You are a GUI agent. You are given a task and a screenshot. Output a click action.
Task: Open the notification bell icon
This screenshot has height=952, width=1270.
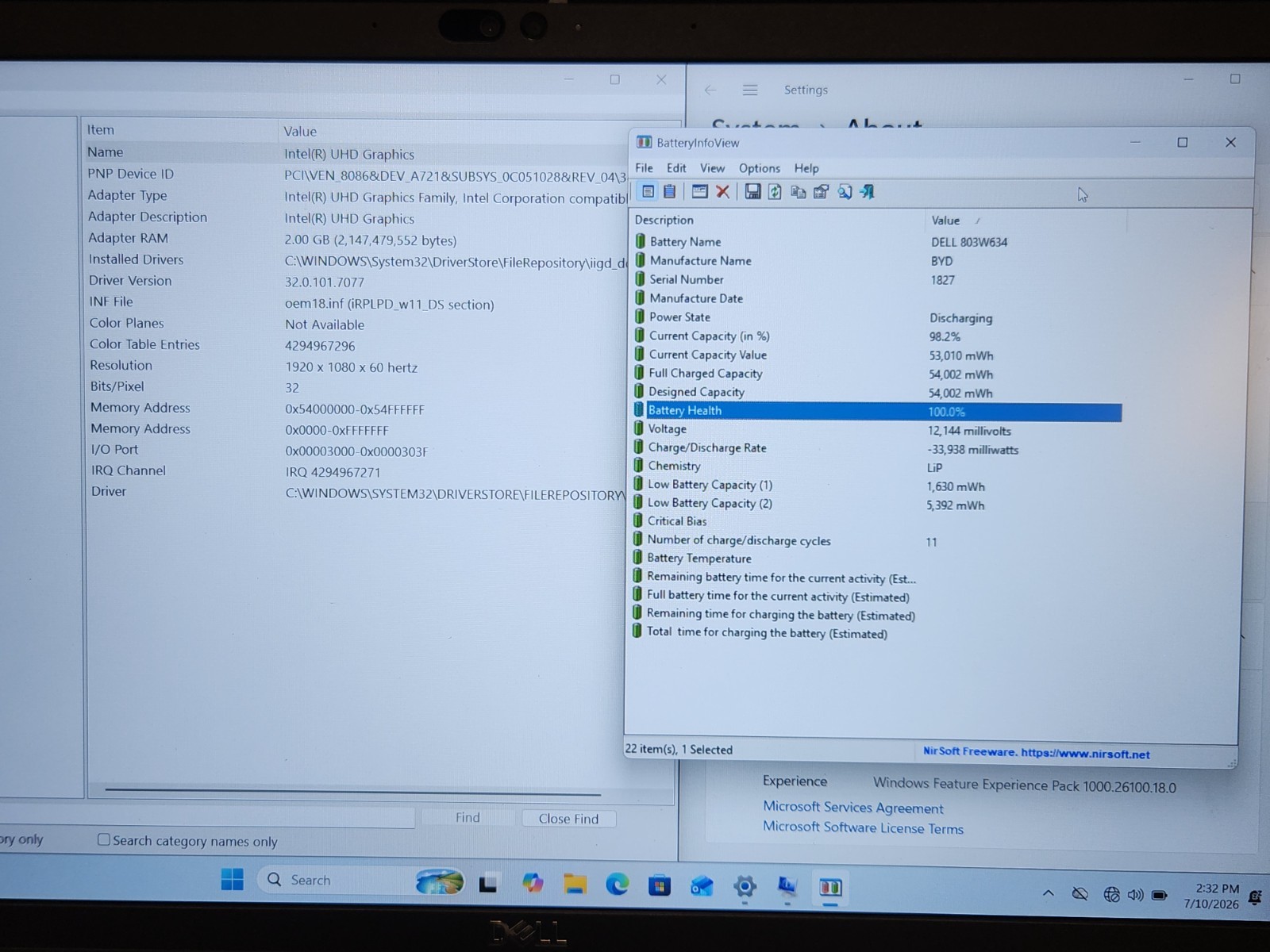(x=1255, y=897)
